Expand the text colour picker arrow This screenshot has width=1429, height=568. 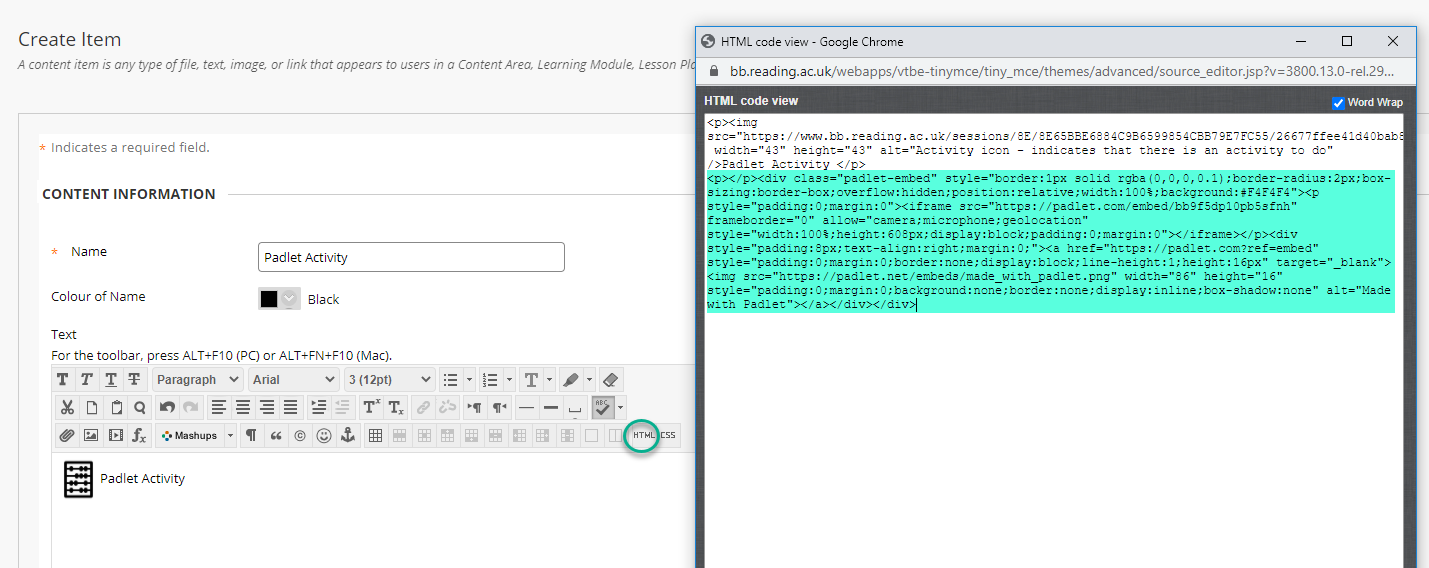coord(549,380)
